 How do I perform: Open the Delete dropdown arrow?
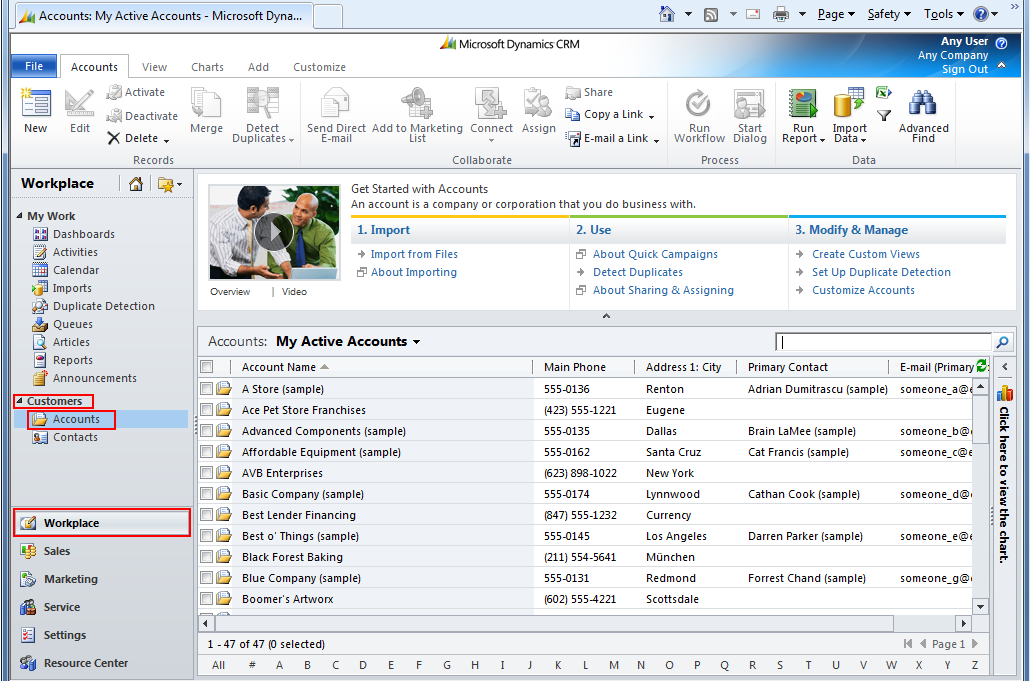[166, 140]
